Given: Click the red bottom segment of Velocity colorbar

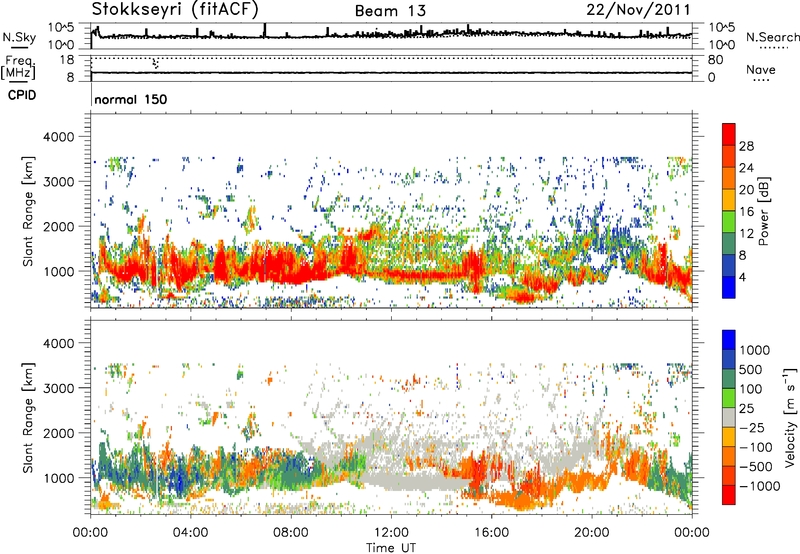Looking at the screenshot, I should (x=729, y=495).
